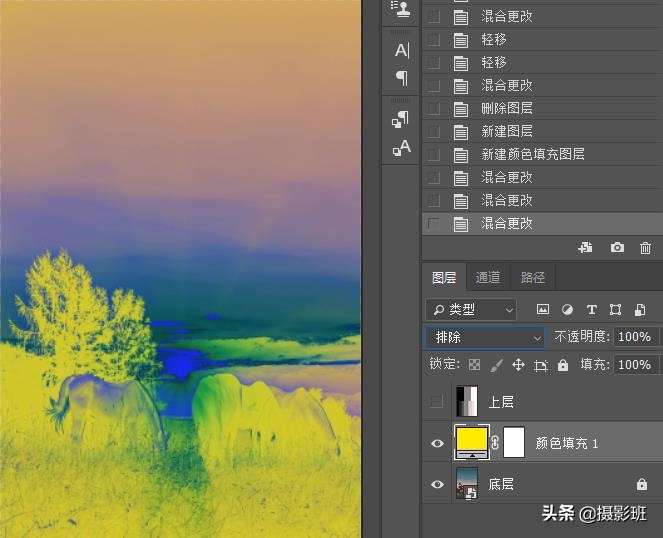
Task: Switch to the 路径 tab
Action: click(533, 277)
